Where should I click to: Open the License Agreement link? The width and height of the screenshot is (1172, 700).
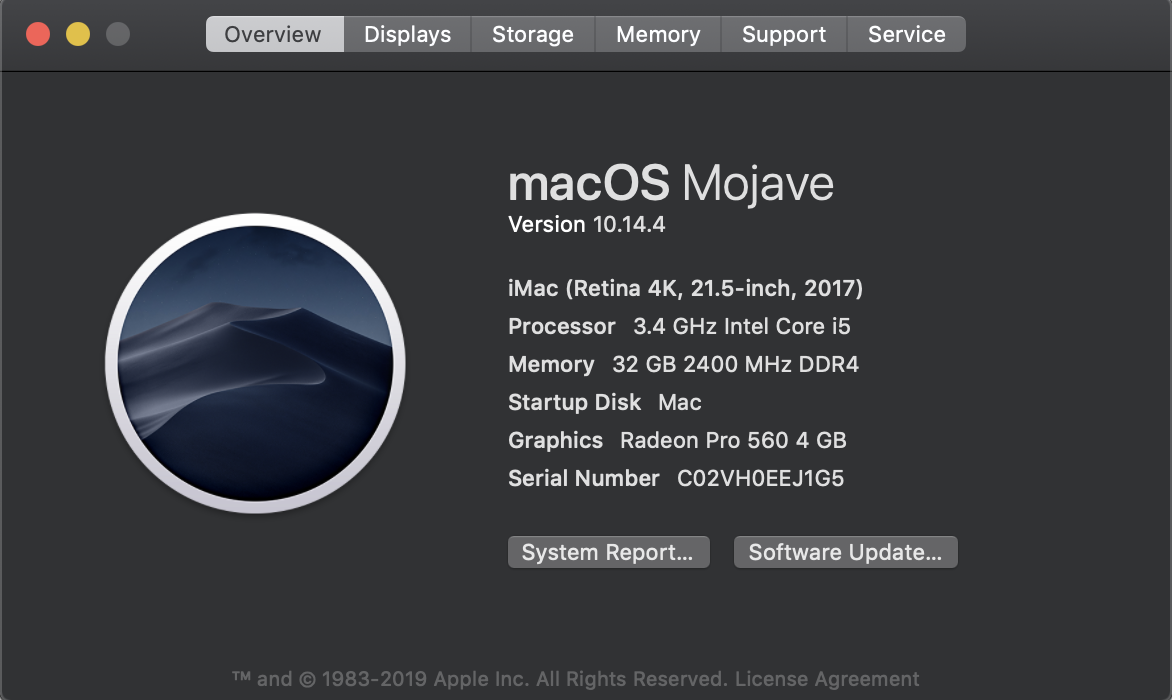827,679
